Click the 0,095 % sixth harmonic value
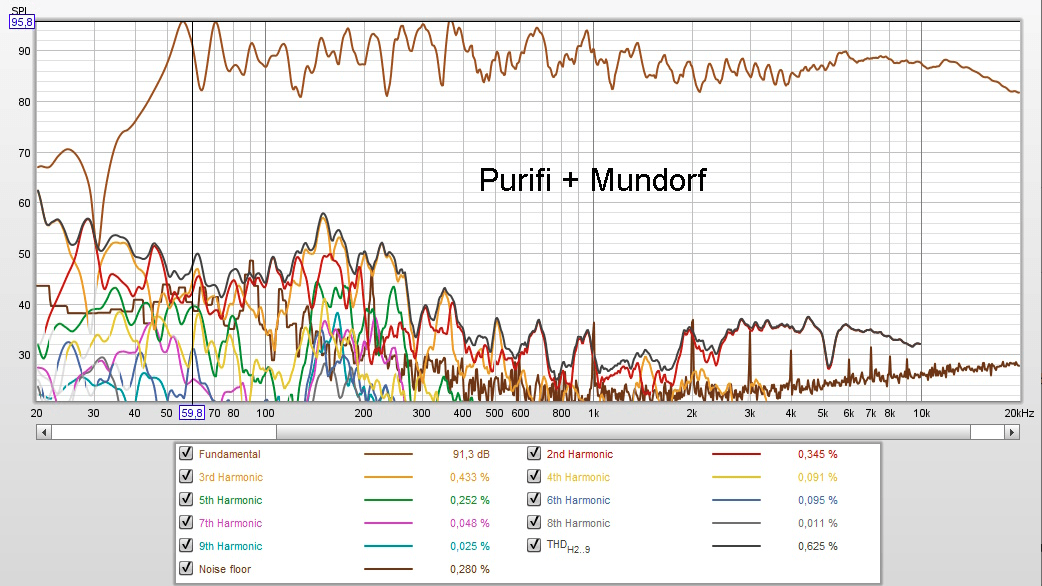 [817, 500]
